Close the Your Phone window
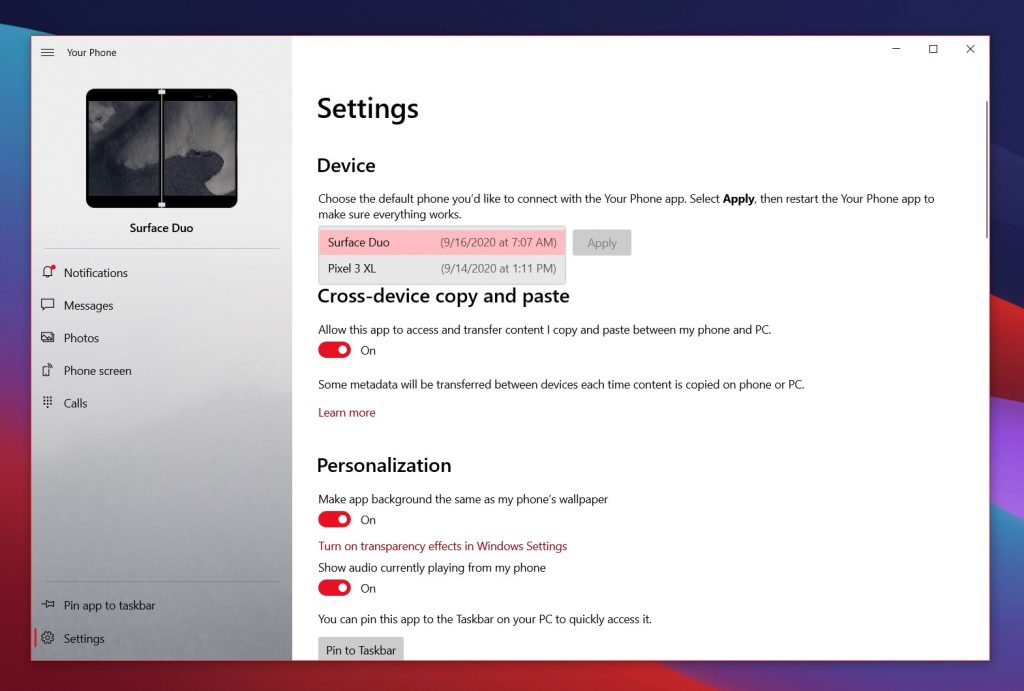The width and height of the screenshot is (1024, 691). 970,49
